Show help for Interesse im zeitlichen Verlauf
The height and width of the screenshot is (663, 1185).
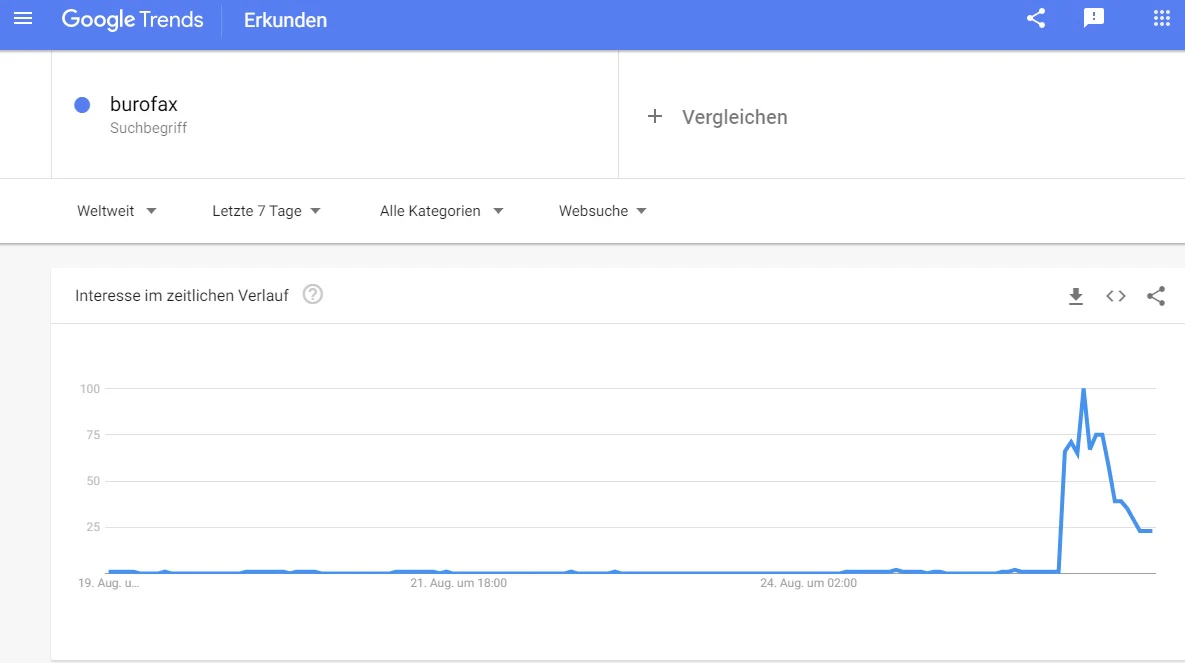[313, 294]
